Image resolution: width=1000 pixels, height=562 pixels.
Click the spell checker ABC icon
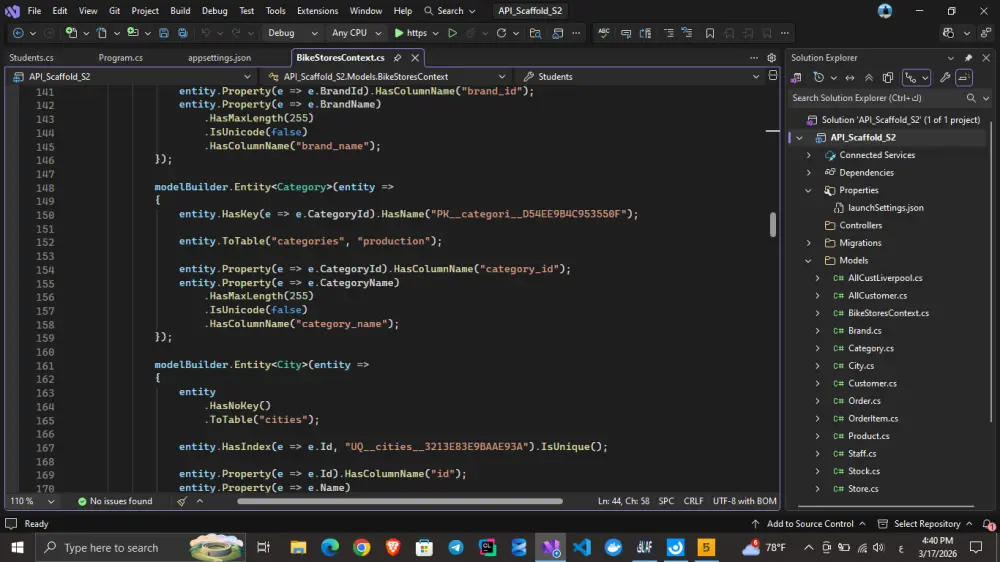click(x=603, y=33)
